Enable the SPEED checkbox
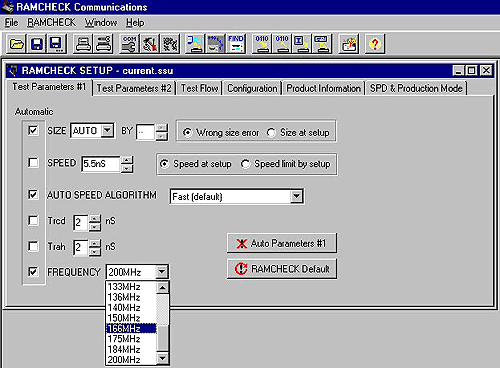 point(33,163)
